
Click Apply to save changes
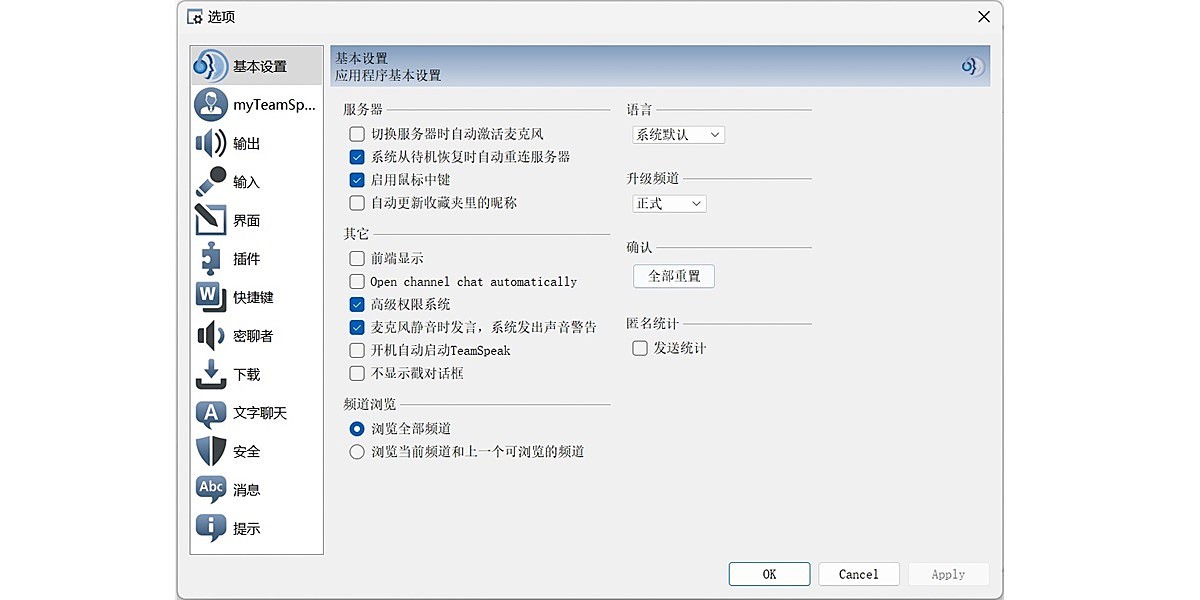(948, 574)
